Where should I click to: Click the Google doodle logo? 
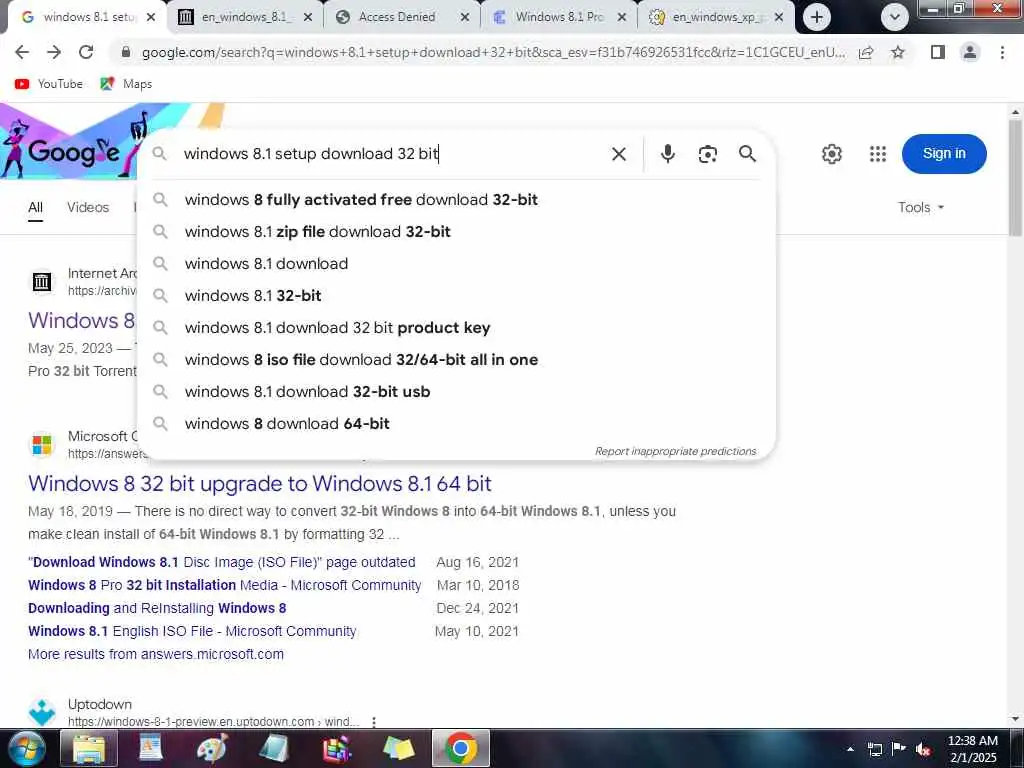pyautogui.click(x=72, y=144)
